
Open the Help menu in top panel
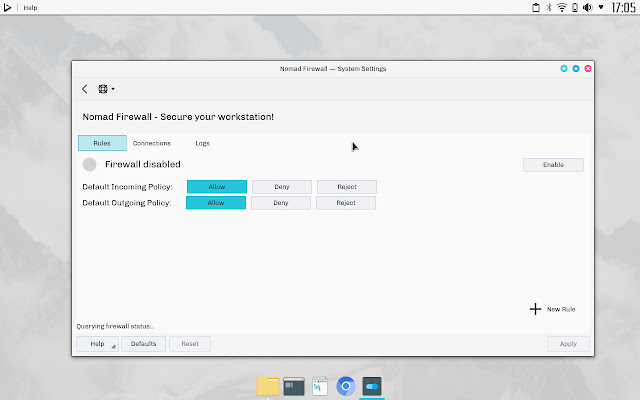point(30,7)
